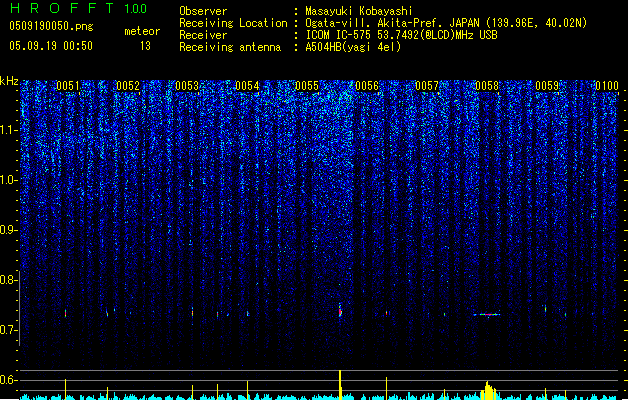The width and height of the screenshot is (629, 400).
Task: Click the 0057 time marker
Action: click(427, 86)
